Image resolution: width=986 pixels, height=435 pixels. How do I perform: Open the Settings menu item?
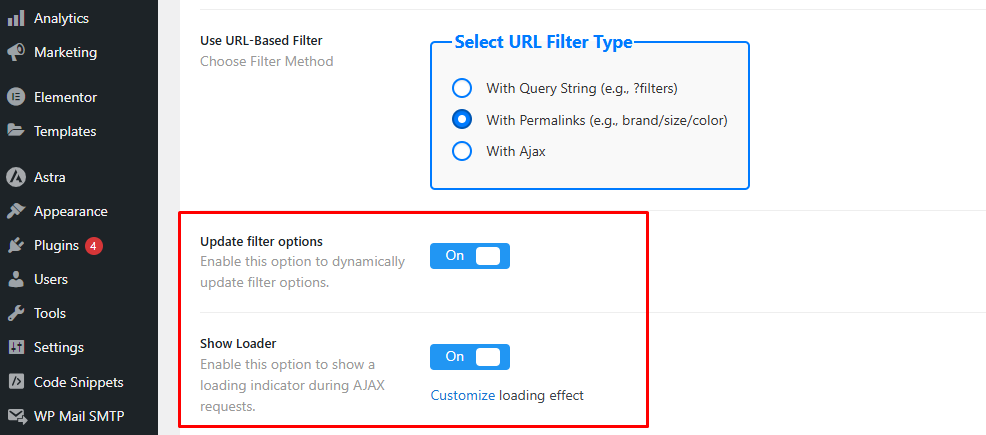point(59,347)
